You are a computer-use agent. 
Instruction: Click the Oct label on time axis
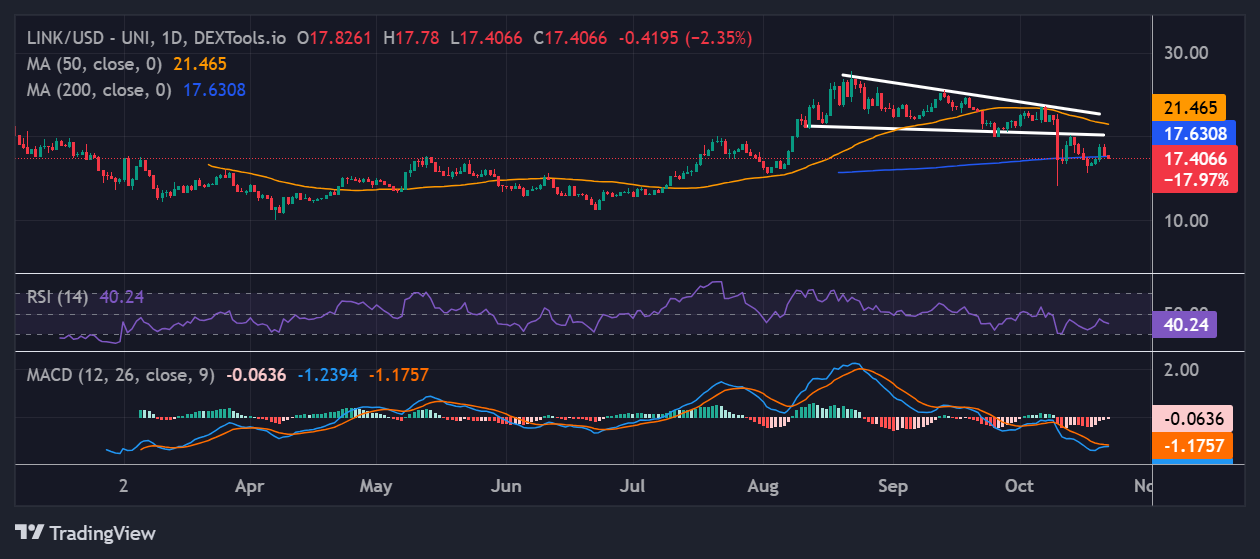click(1019, 486)
